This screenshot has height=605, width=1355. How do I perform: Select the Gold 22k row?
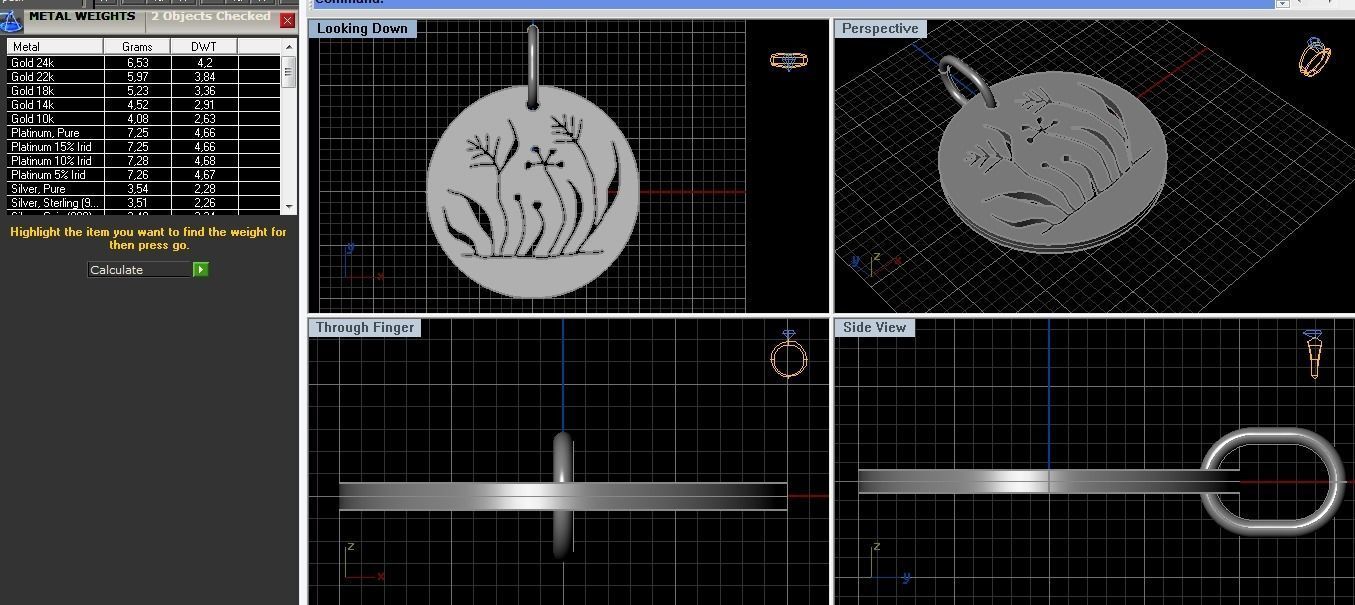tap(144, 76)
